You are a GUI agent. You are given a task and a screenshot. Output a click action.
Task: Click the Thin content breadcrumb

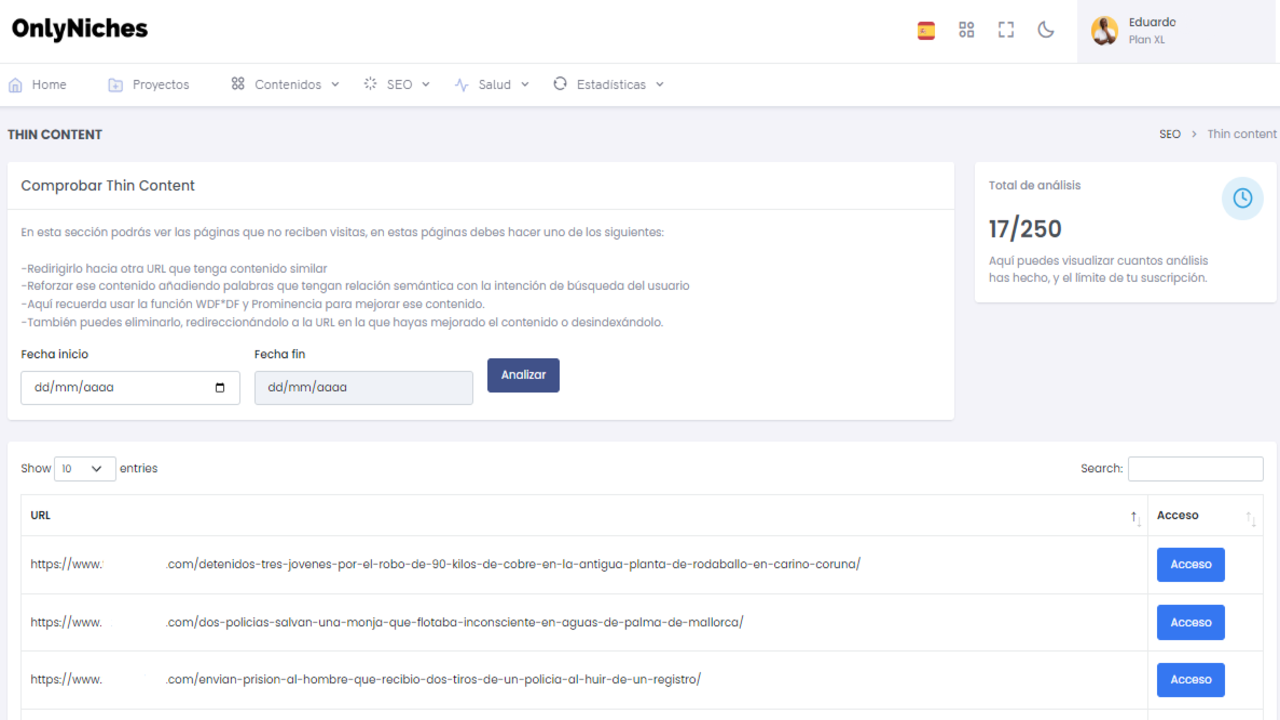click(x=1242, y=134)
